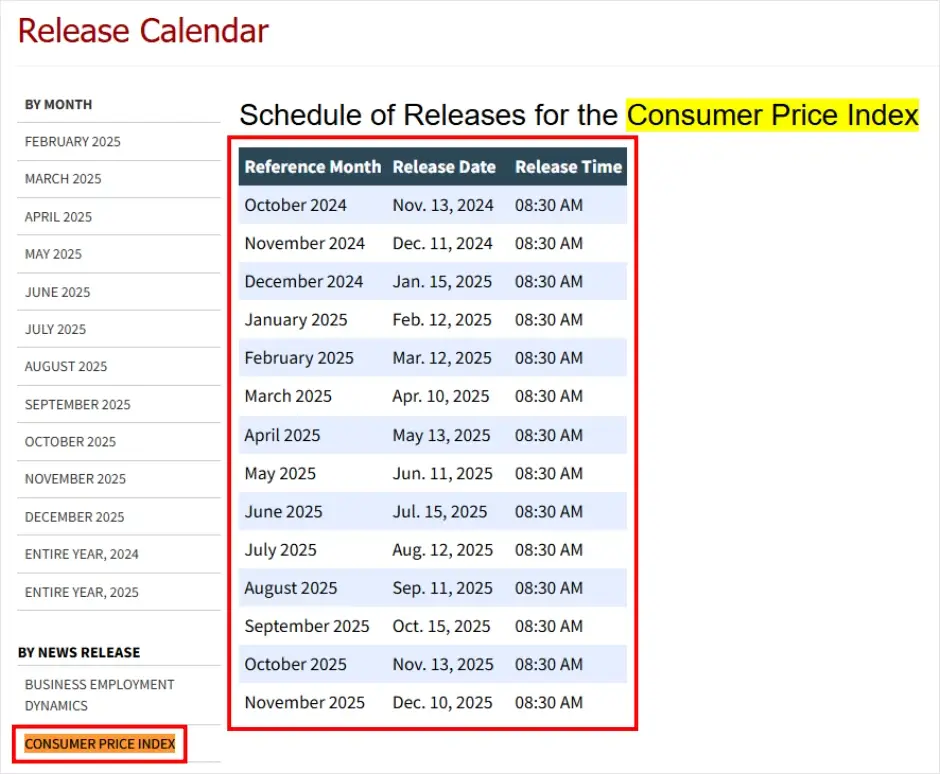Open the June 2025 sidebar link

pyautogui.click(x=57, y=292)
